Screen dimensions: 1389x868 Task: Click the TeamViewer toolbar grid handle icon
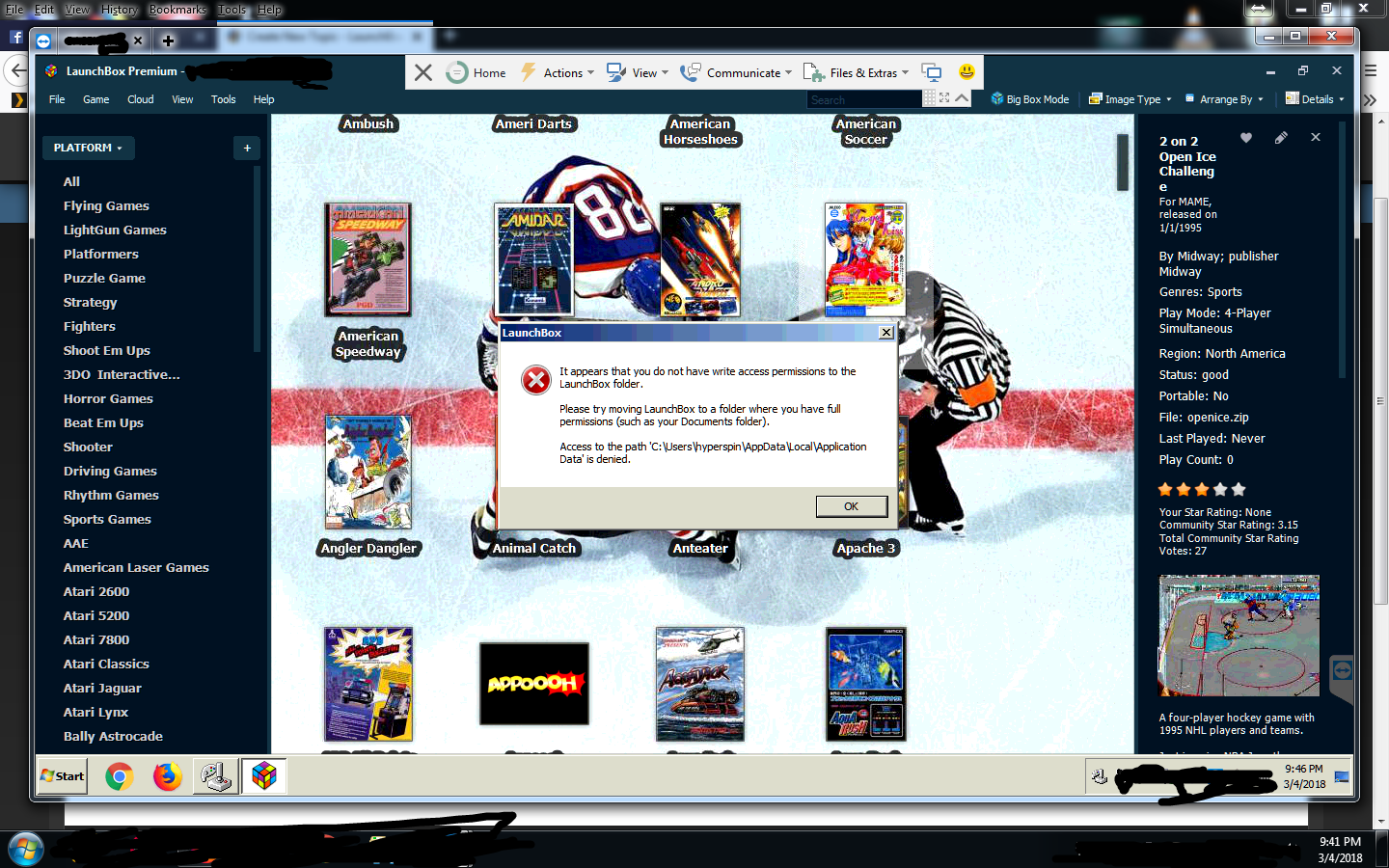click(x=929, y=98)
